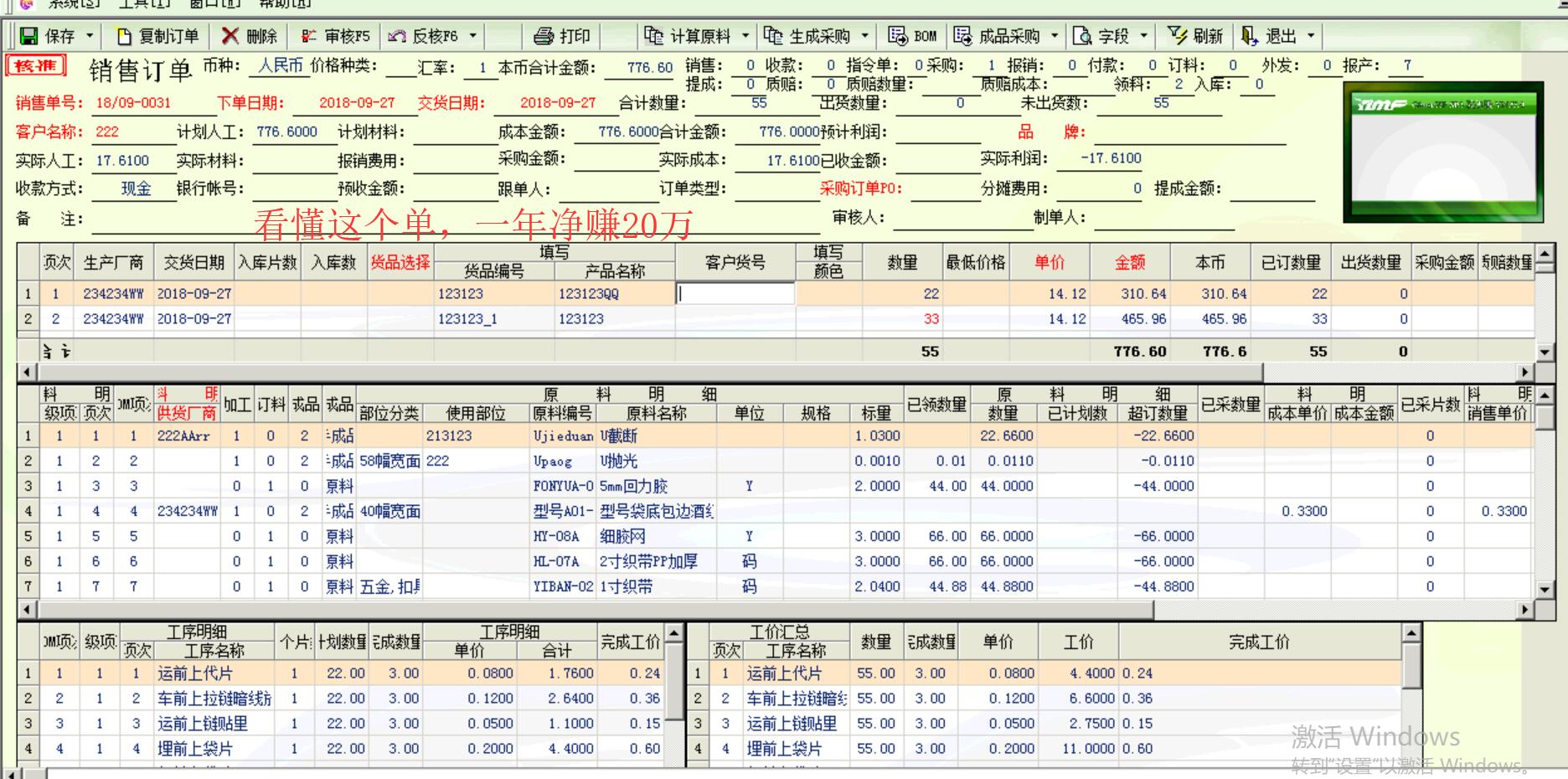This screenshot has width=1568, height=779.
Task: Click the order grid scroll-down arrow
Action: [x=1545, y=353]
